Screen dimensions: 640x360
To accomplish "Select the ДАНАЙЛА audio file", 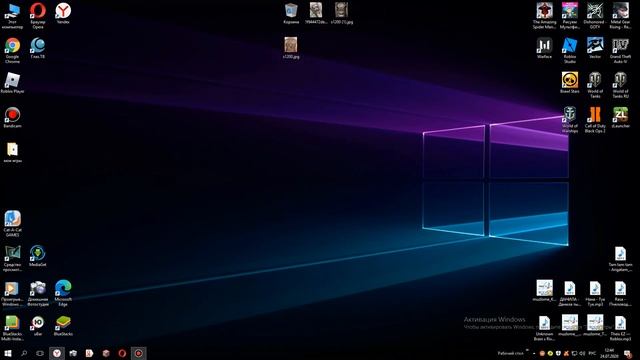I will pos(570,293).
